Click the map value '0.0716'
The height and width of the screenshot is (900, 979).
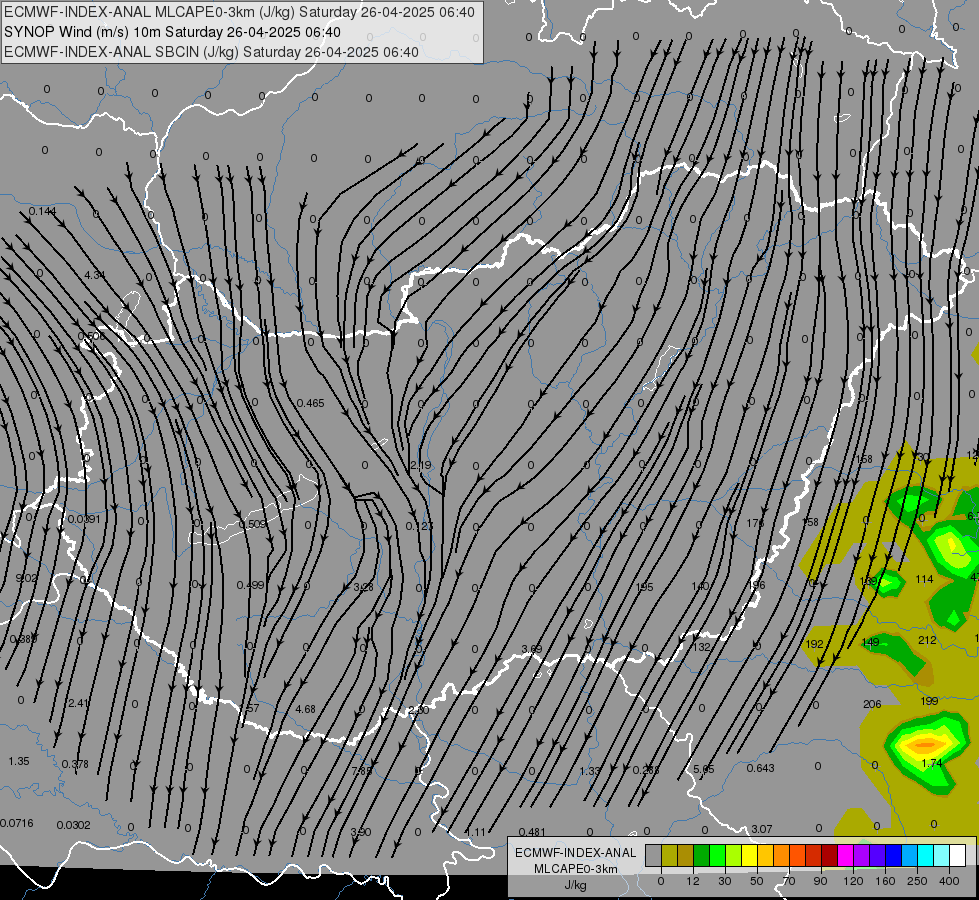17,823
